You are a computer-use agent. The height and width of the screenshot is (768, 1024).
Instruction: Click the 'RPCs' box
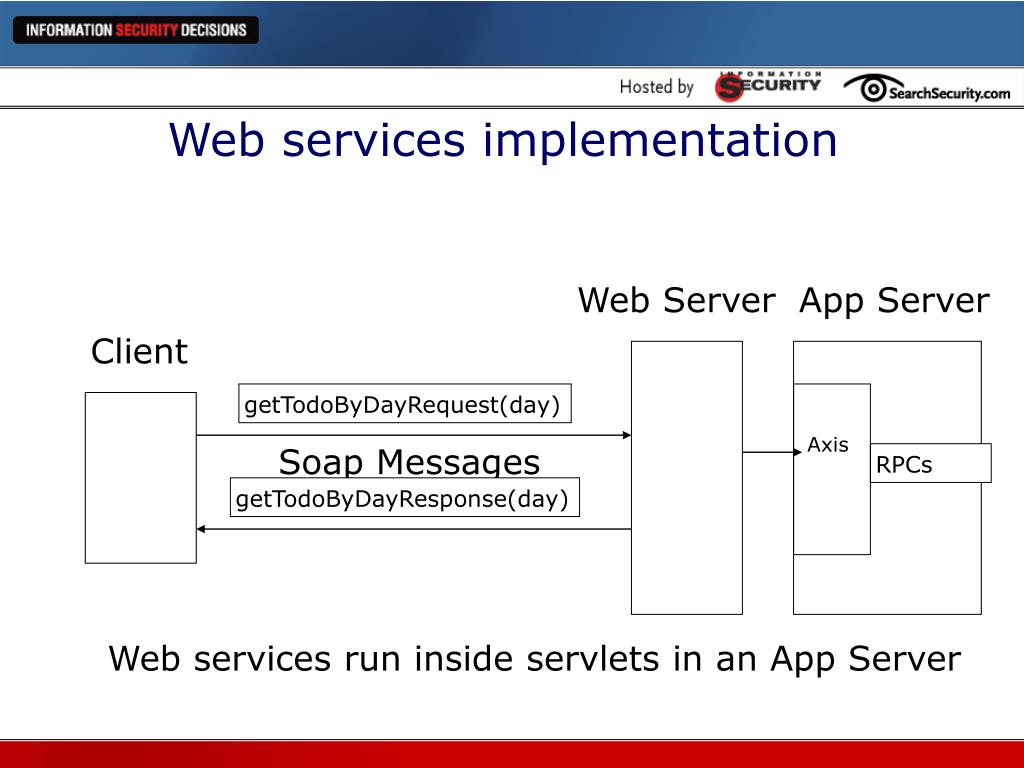point(931,464)
